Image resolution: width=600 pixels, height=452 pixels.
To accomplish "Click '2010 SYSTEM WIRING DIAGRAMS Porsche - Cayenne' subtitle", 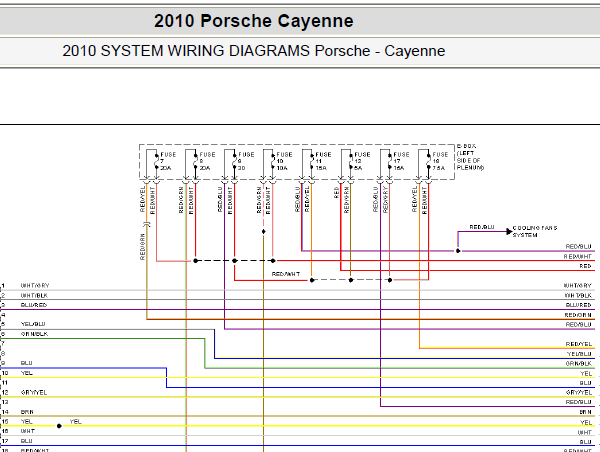I will pyautogui.click(x=254, y=51).
